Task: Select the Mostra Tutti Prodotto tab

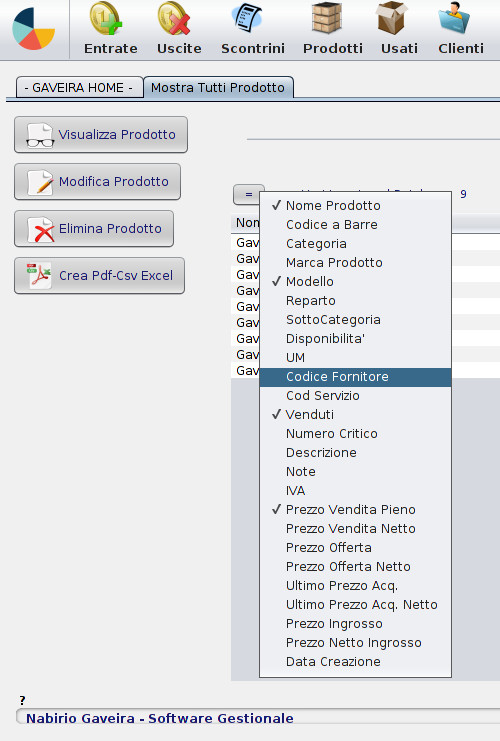Action: (x=218, y=88)
